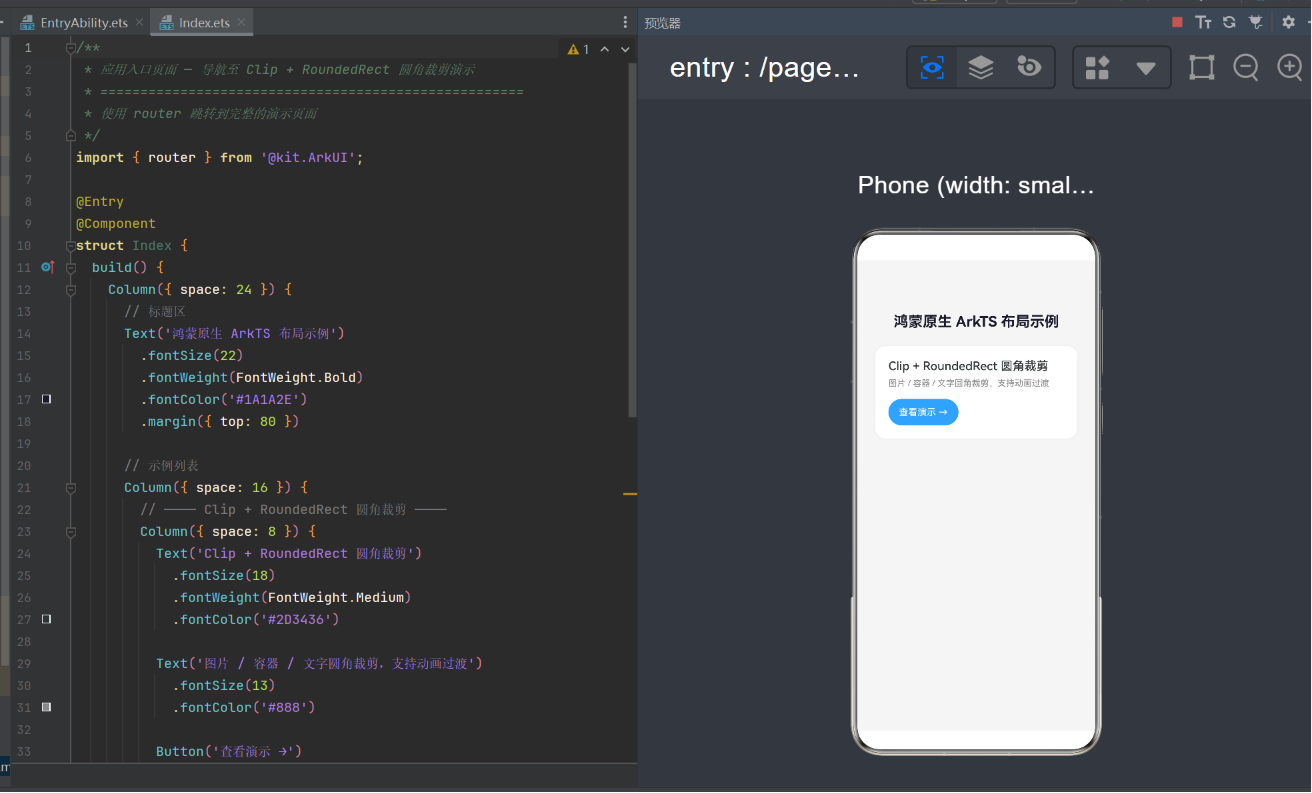The height and width of the screenshot is (793, 1312).
Task: Click the orange warning stripe on the scrollbar
Action: coord(630,493)
